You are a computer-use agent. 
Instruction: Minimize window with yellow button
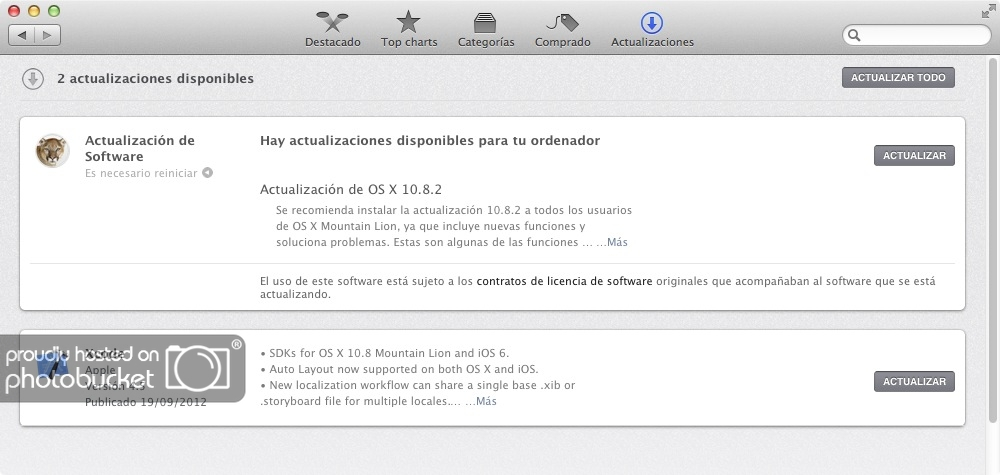tap(34, 11)
